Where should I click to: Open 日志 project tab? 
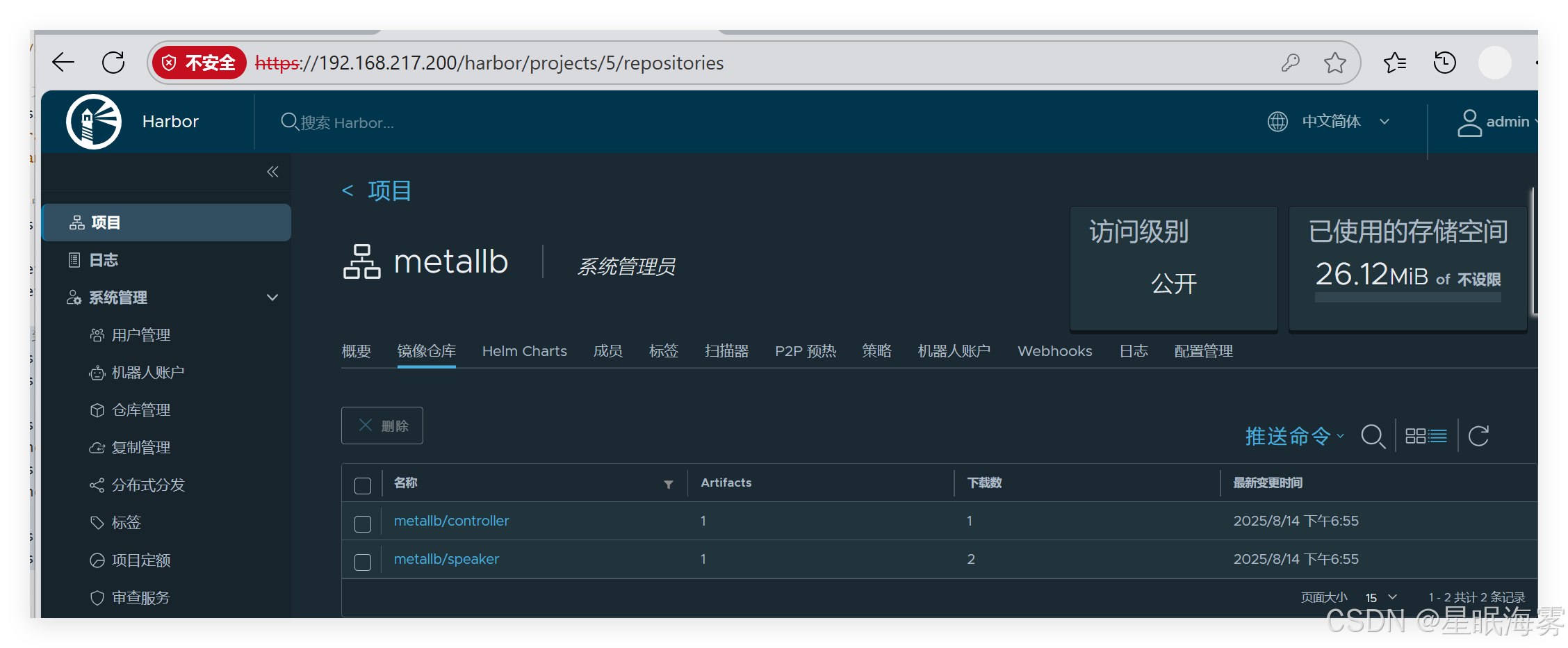(x=1134, y=351)
